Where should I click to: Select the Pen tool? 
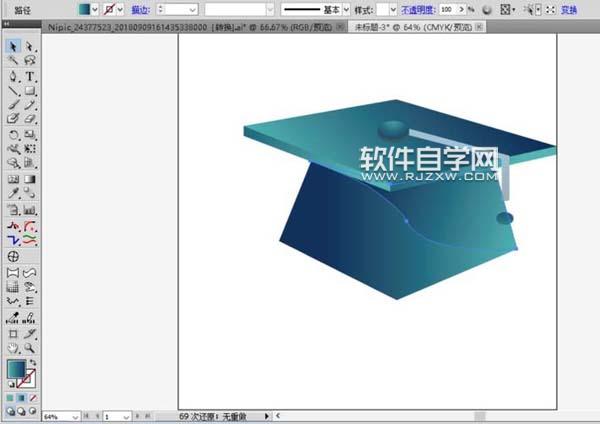point(13,76)
